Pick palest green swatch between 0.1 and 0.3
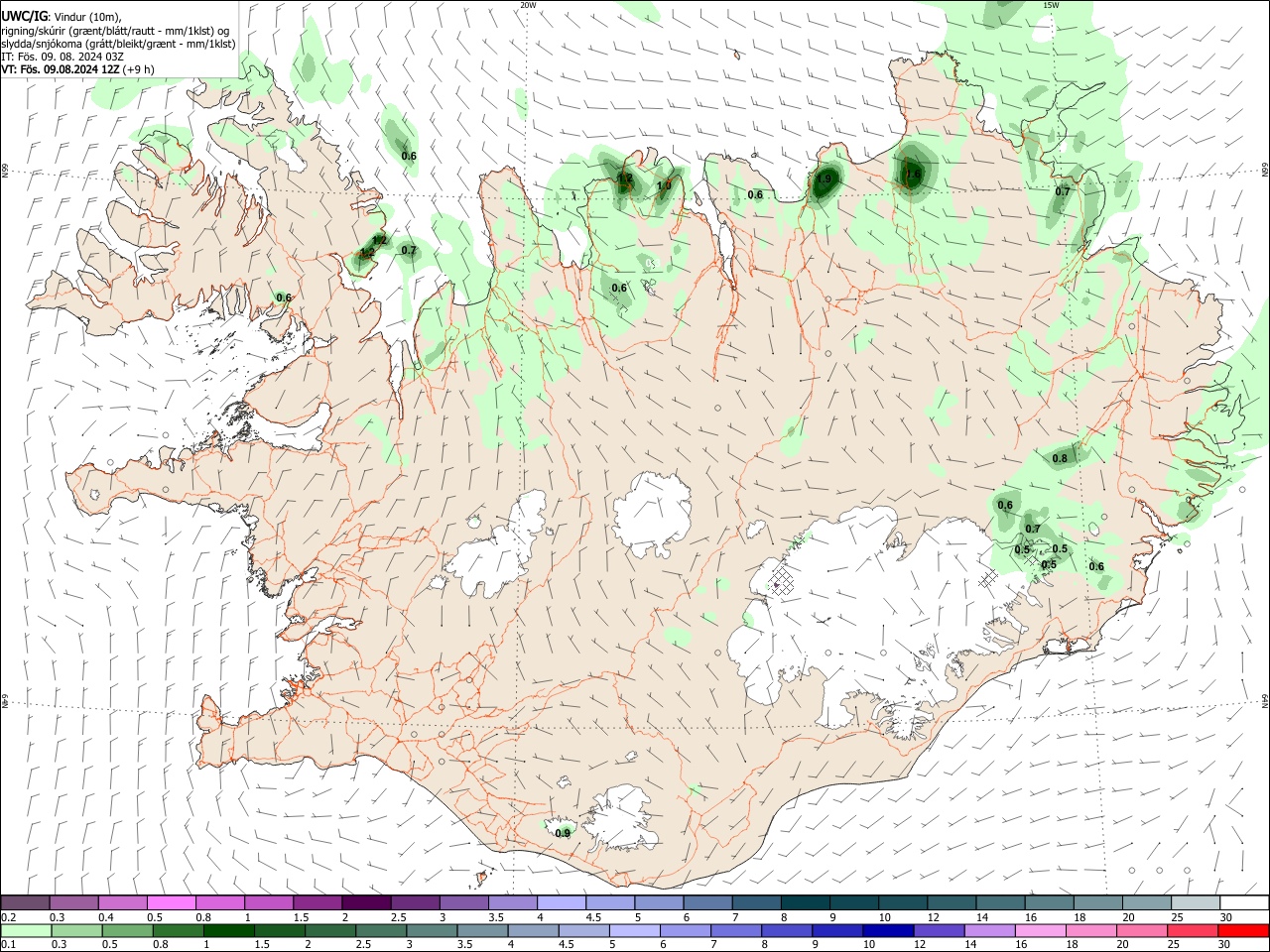1270x952 pixels. [25, 931]
